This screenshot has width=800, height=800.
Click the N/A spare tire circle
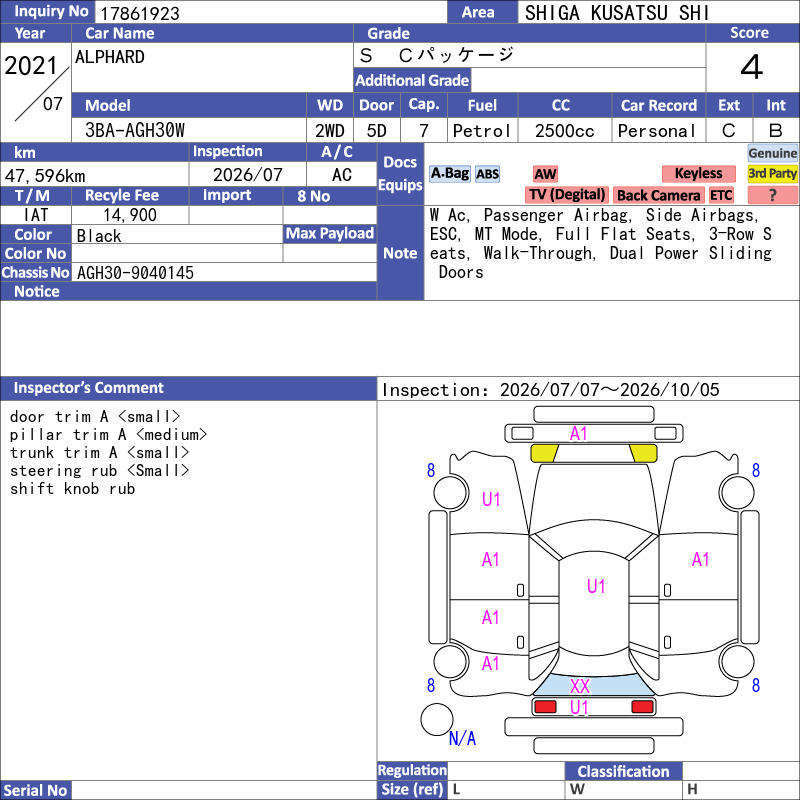[437, 719]
